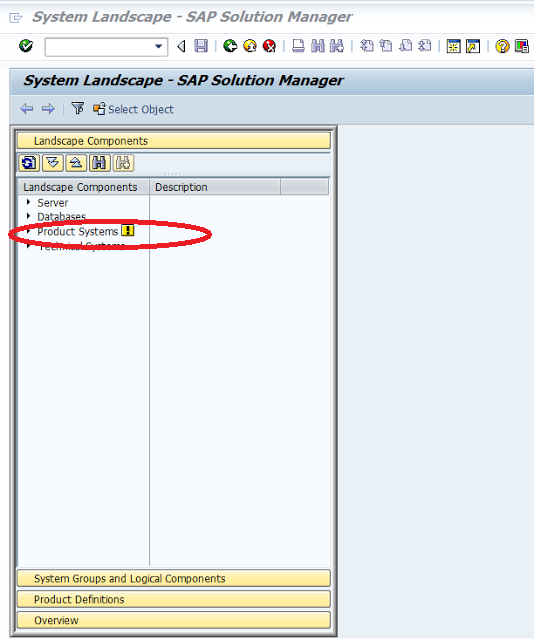The image size is (534, 640).
Task: Click the filter funnel icon
Action: [78, 109]
